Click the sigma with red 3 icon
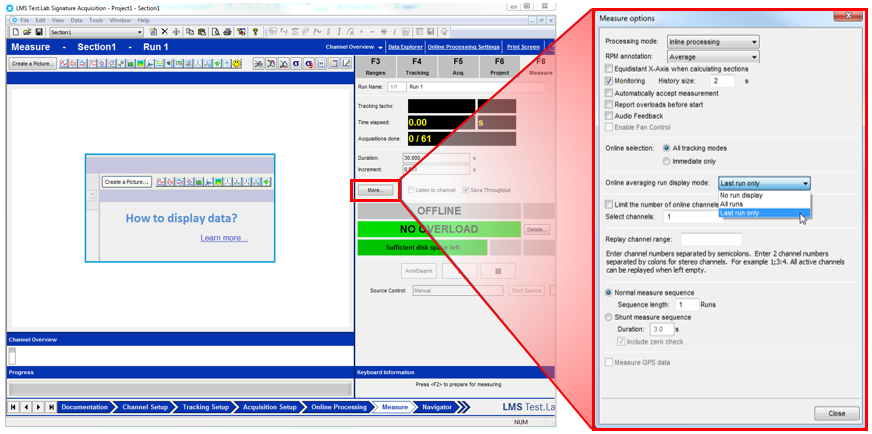Viewport: 872px width, 434px height. click(309, 63)
